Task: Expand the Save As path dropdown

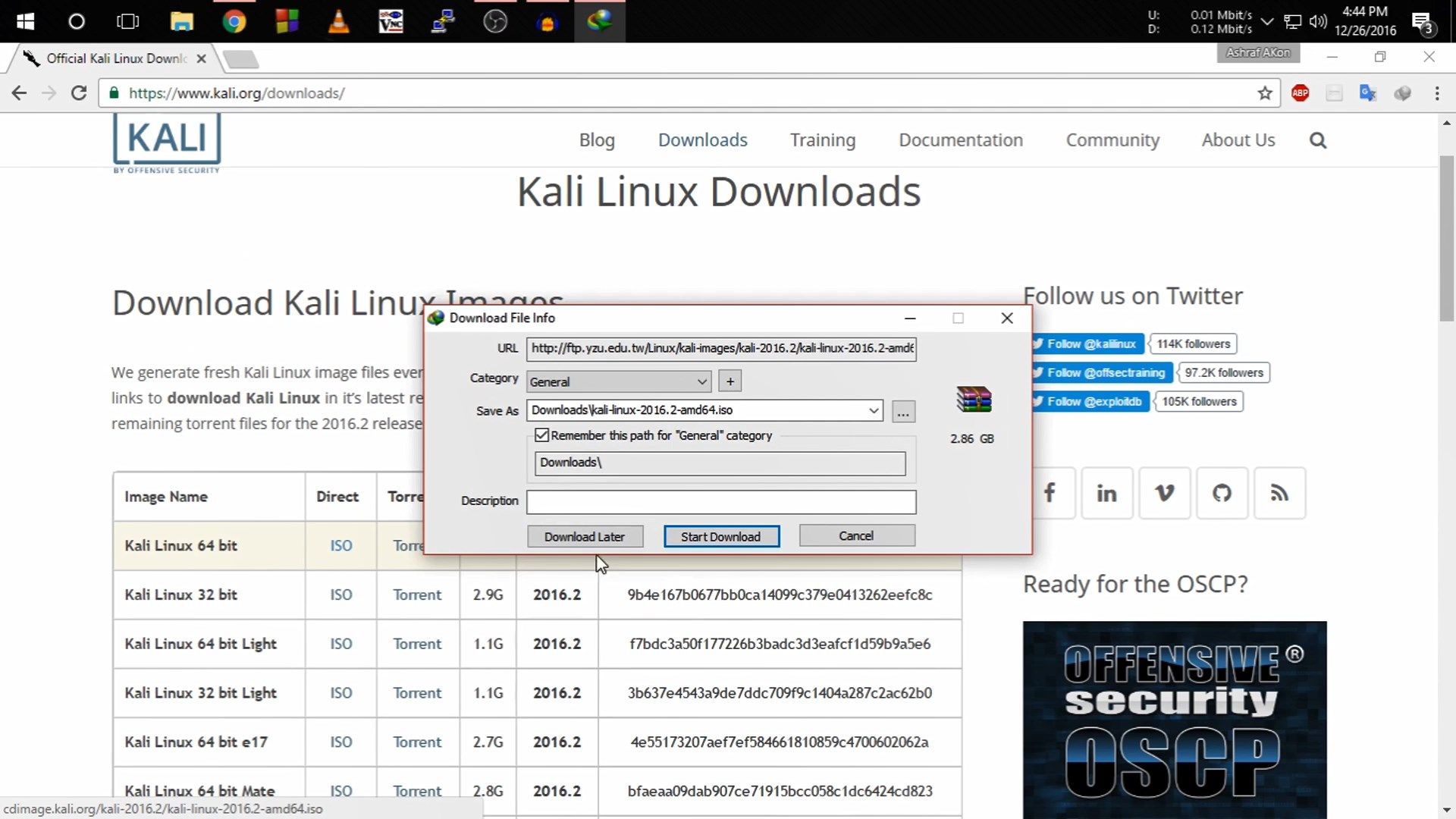Action: point(873,409)
